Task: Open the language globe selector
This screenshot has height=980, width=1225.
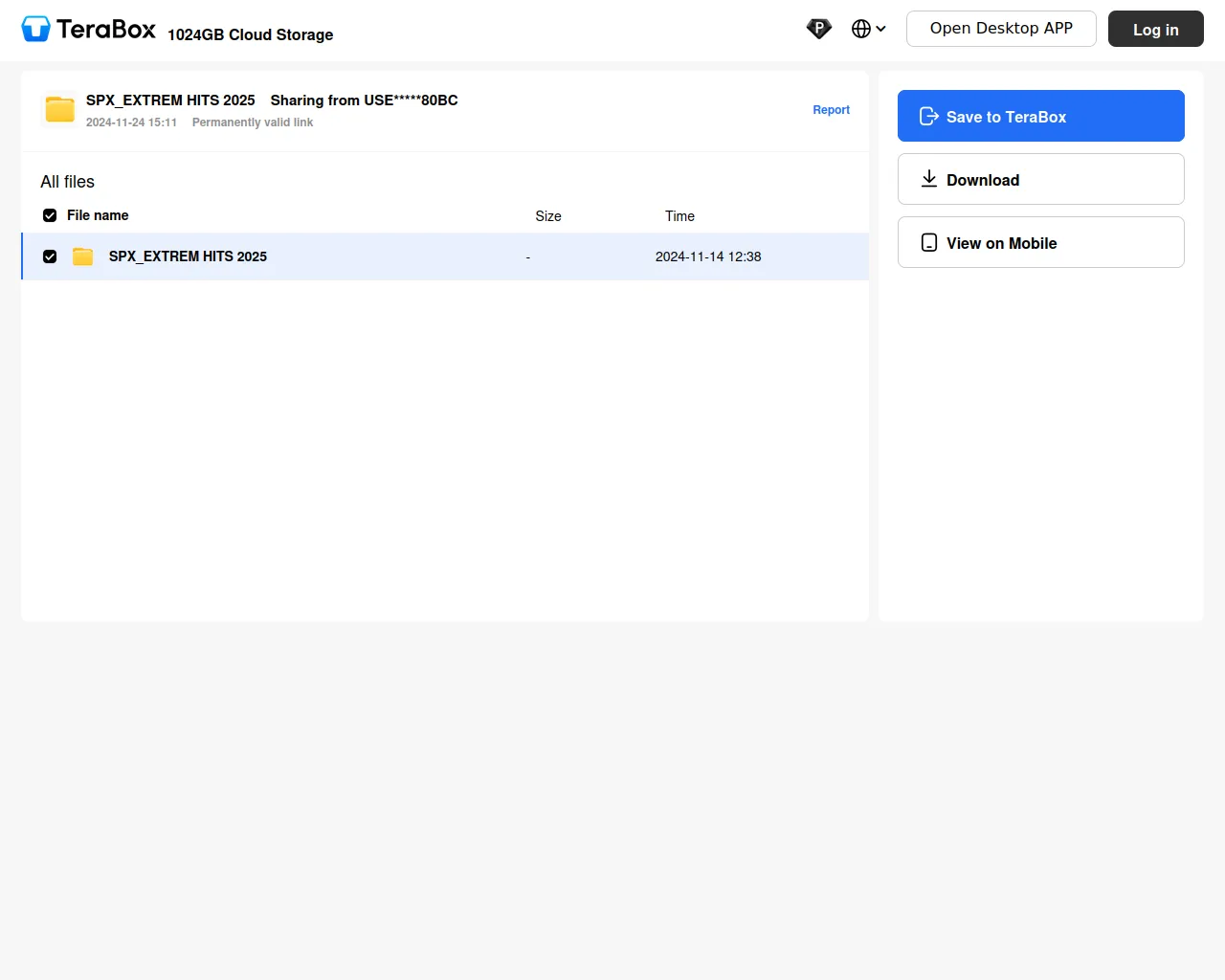Action: [869, 29]
